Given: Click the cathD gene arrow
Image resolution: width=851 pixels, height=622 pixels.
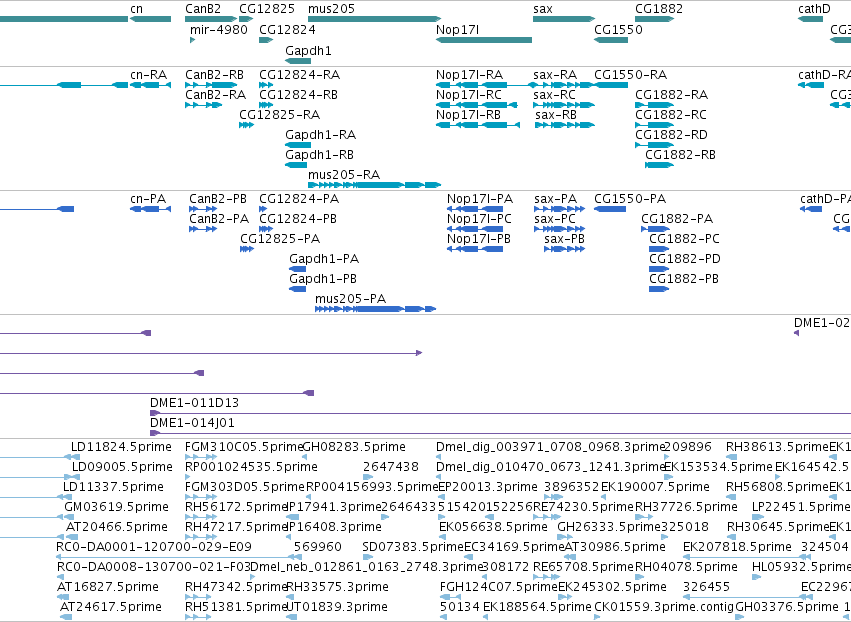Looking at the screenshot, I should click(x=810, y=19).
